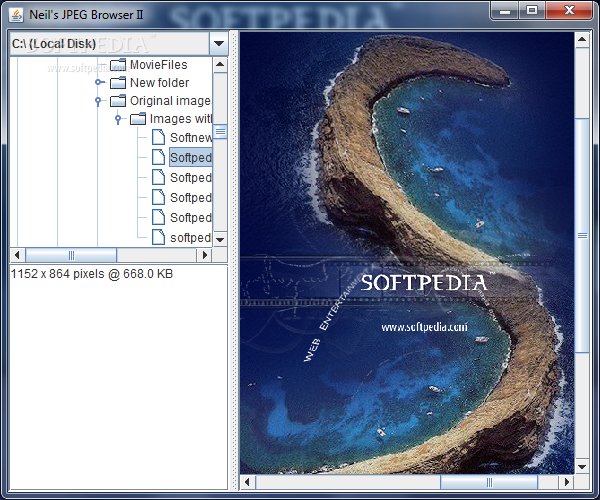600x500 pixels.
Task: Select the New folder tree entry
Action: [160, 83]
